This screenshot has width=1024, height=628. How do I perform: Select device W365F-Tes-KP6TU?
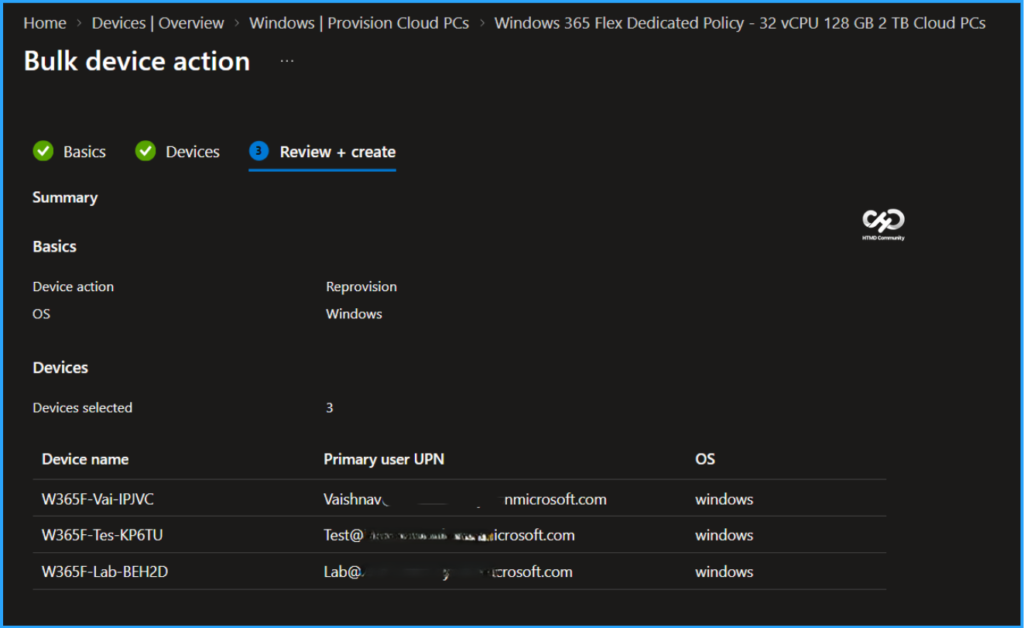[x=102, y=535]
